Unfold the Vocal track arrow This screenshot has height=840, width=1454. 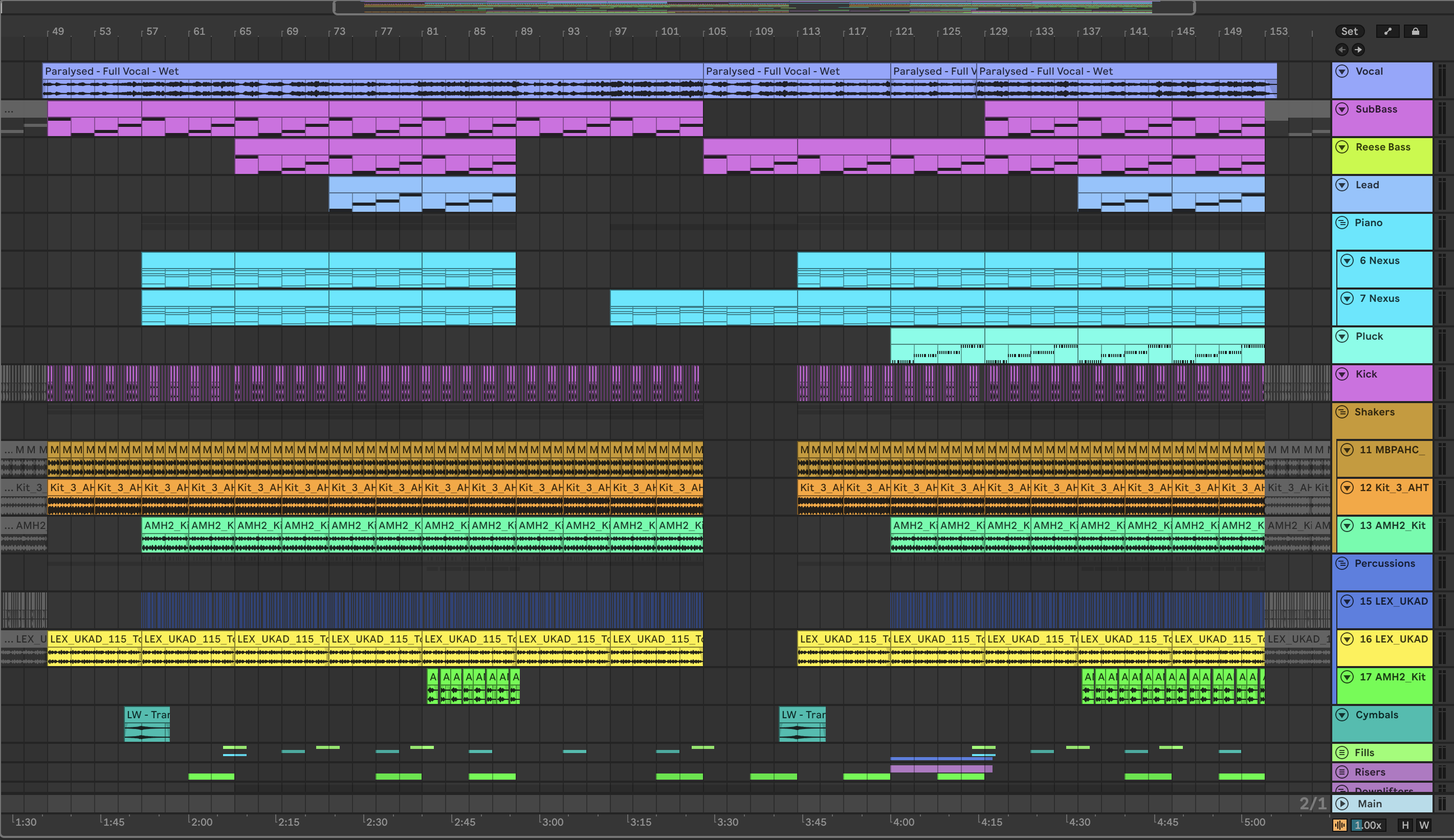1342,71
